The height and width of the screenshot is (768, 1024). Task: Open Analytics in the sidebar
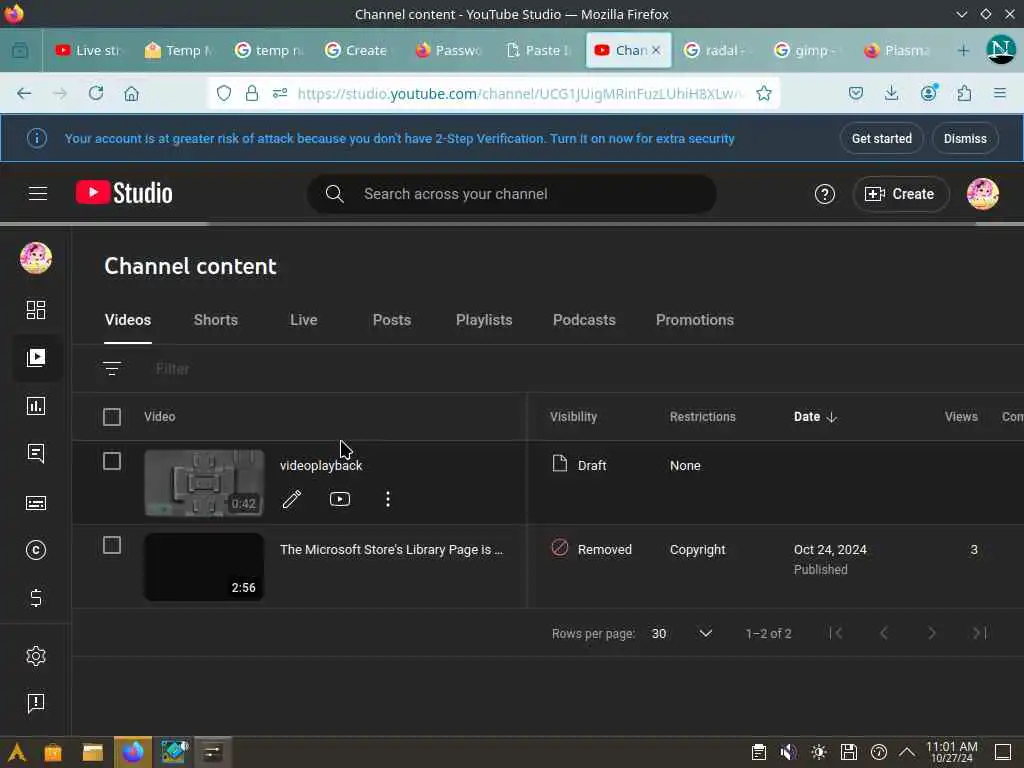pyautogui.click(x=36, y=406)
